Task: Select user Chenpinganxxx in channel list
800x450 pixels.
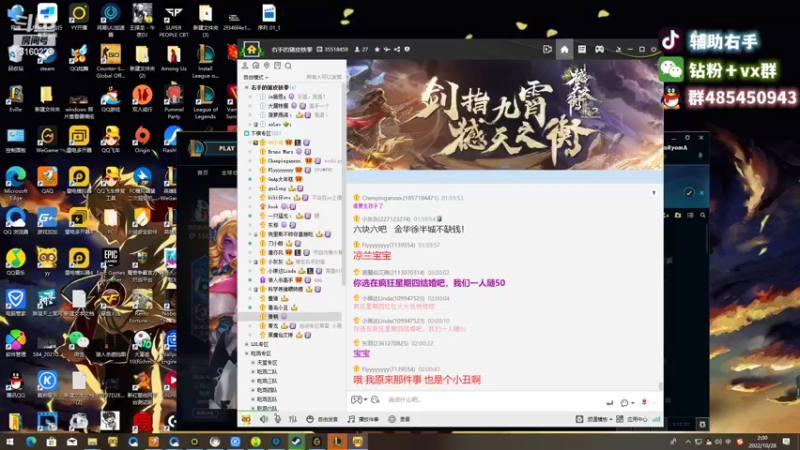Action: pos(284,161)
